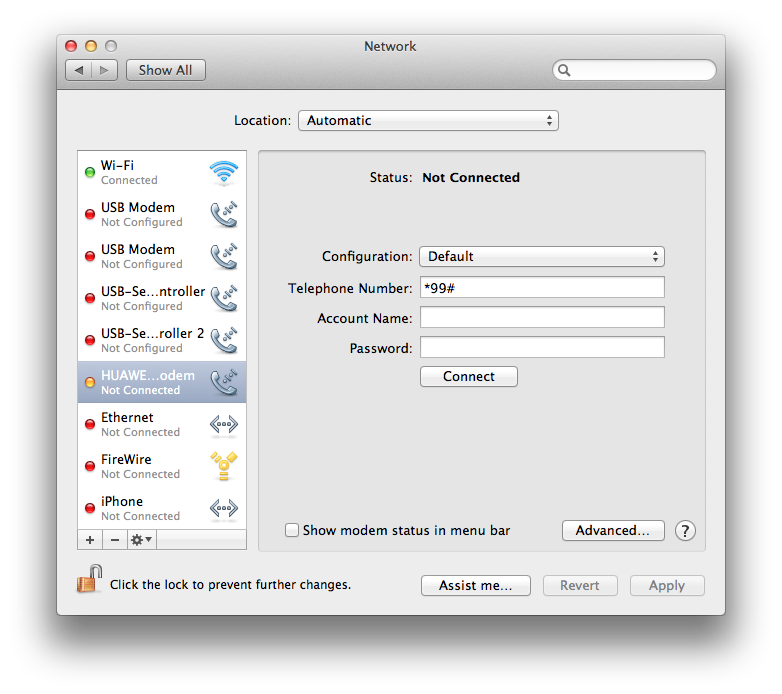The width and height of the screenshot is (782, 694).
Task: Click the iPhone arrows icon
Action: 223,509
